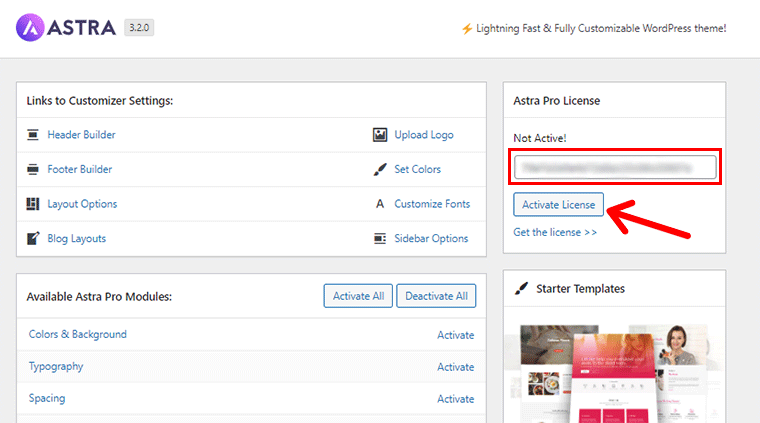Open the Set Colors link
Viewport: 760px width, 423px height.
[x=417, y=169]
